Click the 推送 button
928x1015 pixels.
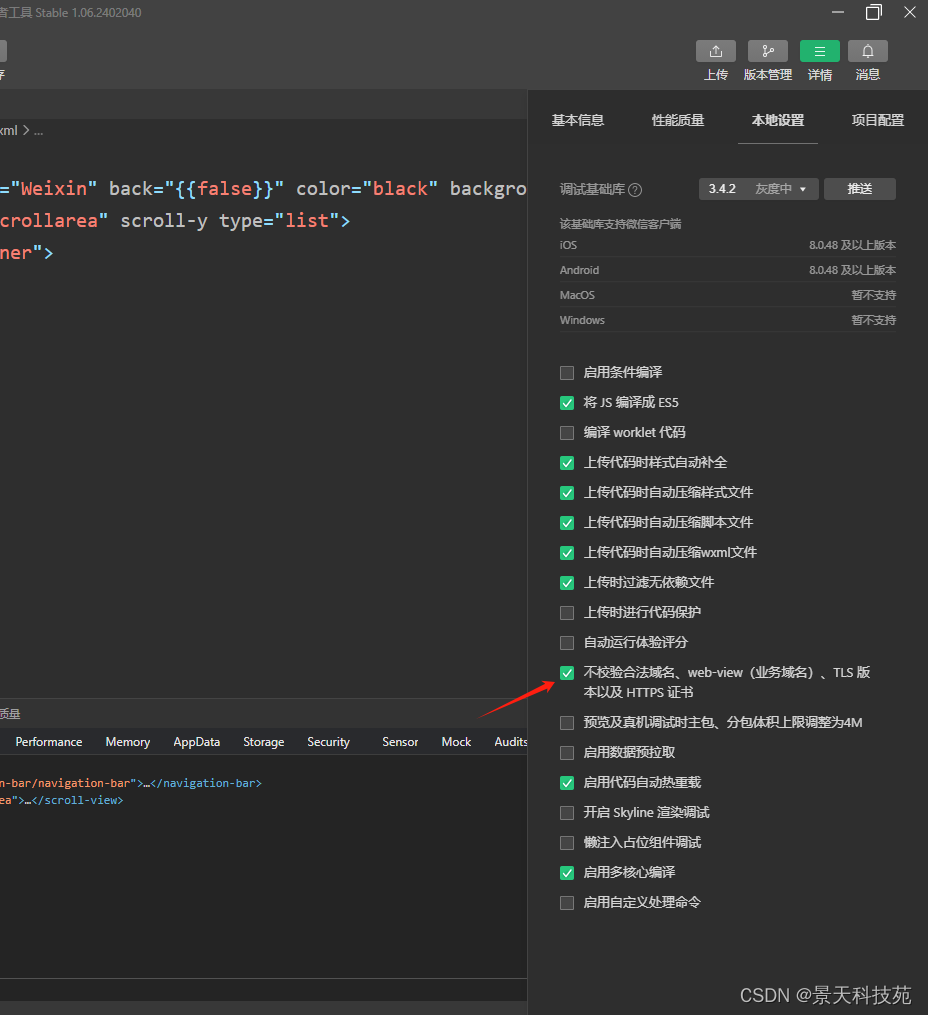coord(860,189)
